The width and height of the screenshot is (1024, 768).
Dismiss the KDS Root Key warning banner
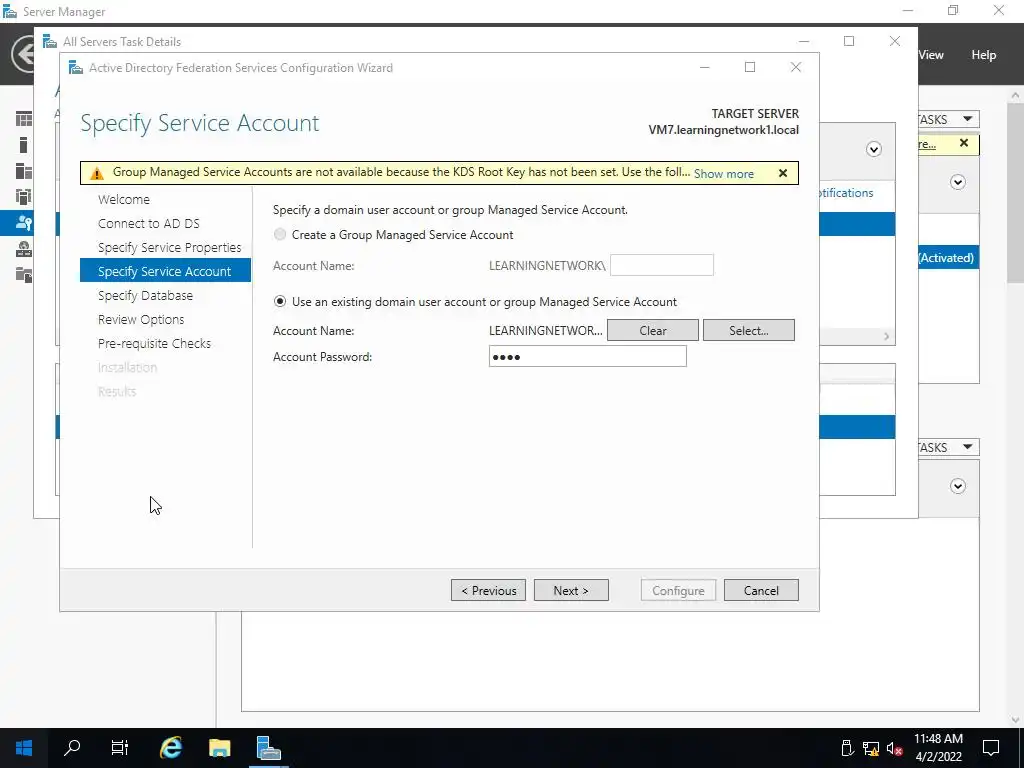783,173
